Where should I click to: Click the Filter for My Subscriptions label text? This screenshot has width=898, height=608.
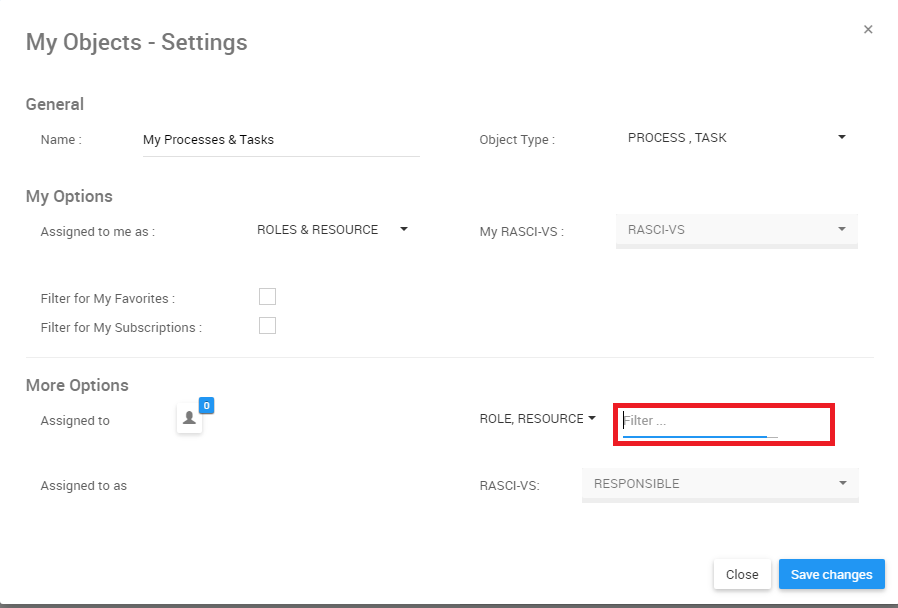[x=121, y=327]
